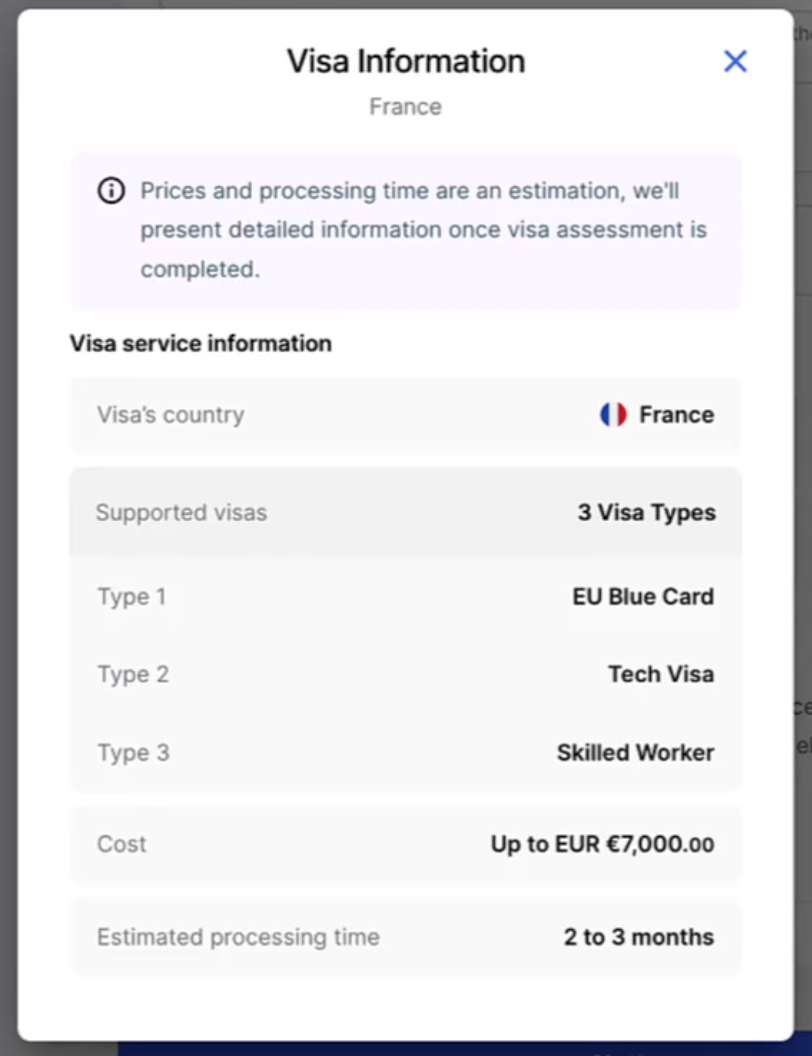Click the Cost row label

tap(121, 844)
